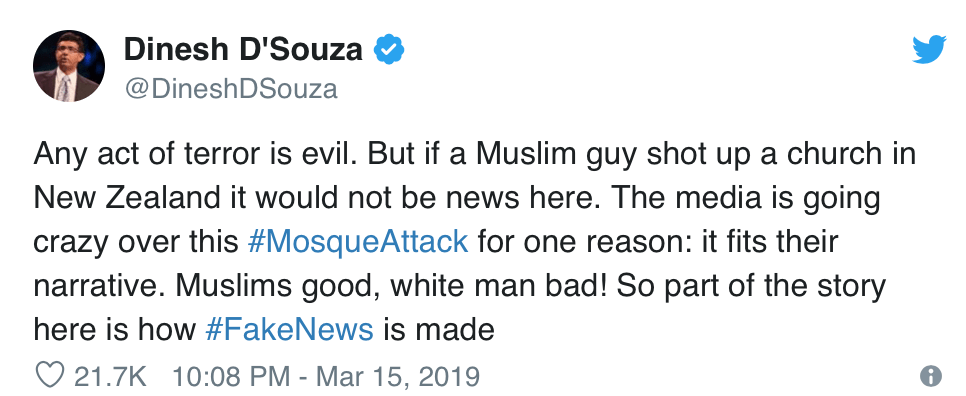Follow the #MosqueAttack hashtag link
This screenshot has width=966, height=396.
pyautogui.click(x=357, y=241)
